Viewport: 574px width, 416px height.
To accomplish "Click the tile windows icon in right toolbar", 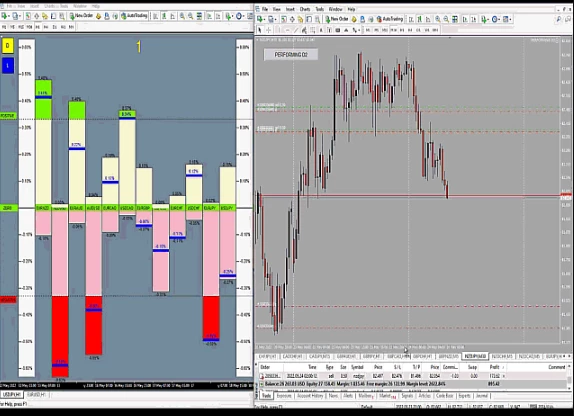I will click(455, 19).
